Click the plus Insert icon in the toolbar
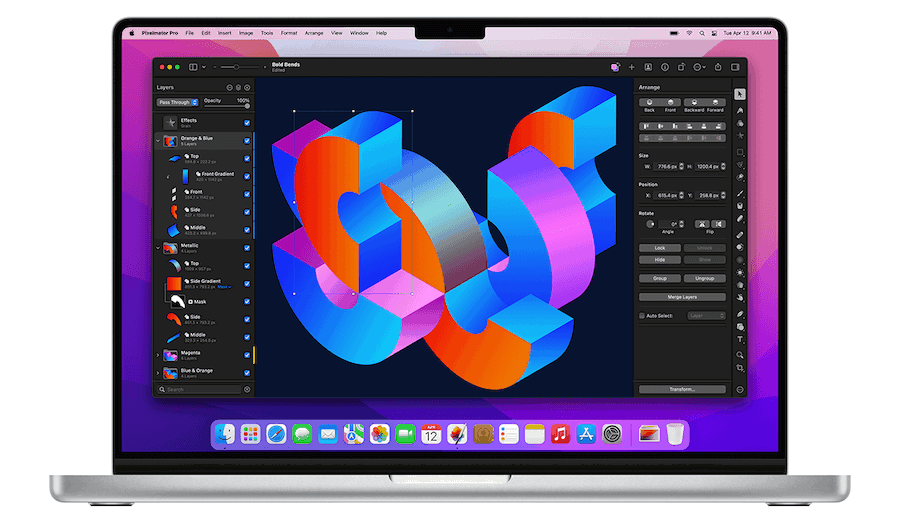 pyautogui.click(x=632, y=67)
